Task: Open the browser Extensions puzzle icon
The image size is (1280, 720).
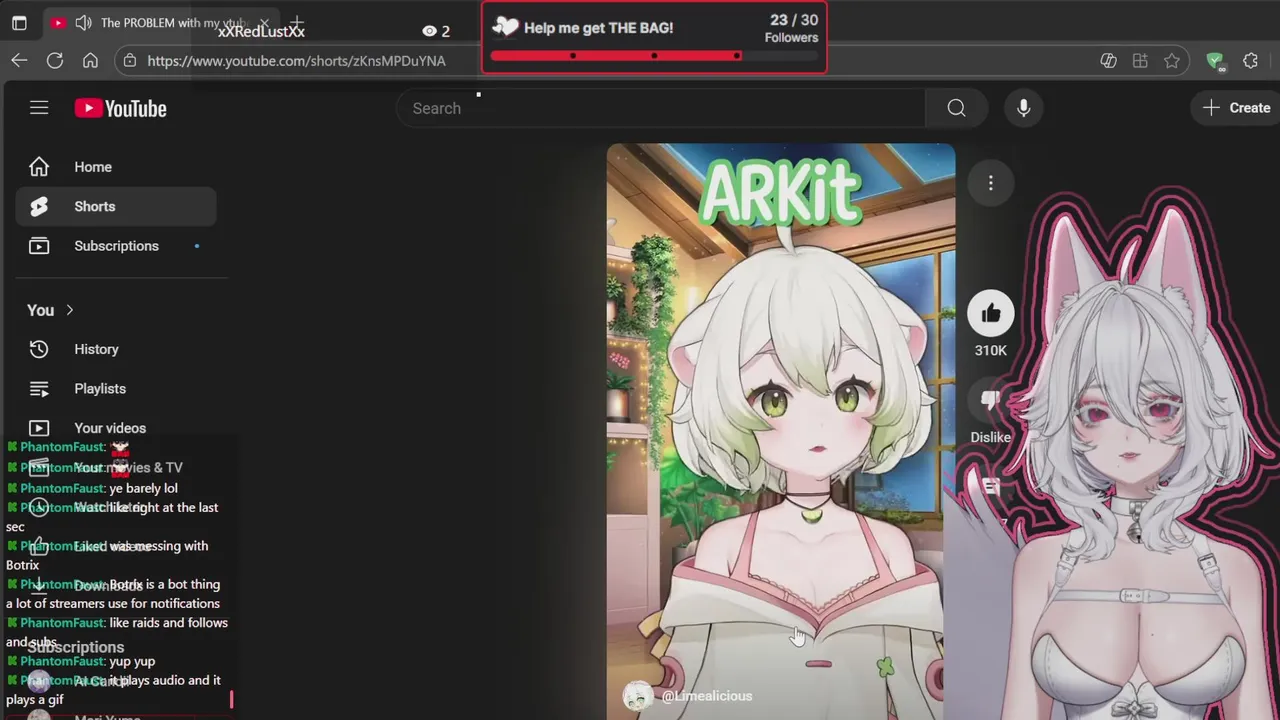Action: tap(1250, 61)
